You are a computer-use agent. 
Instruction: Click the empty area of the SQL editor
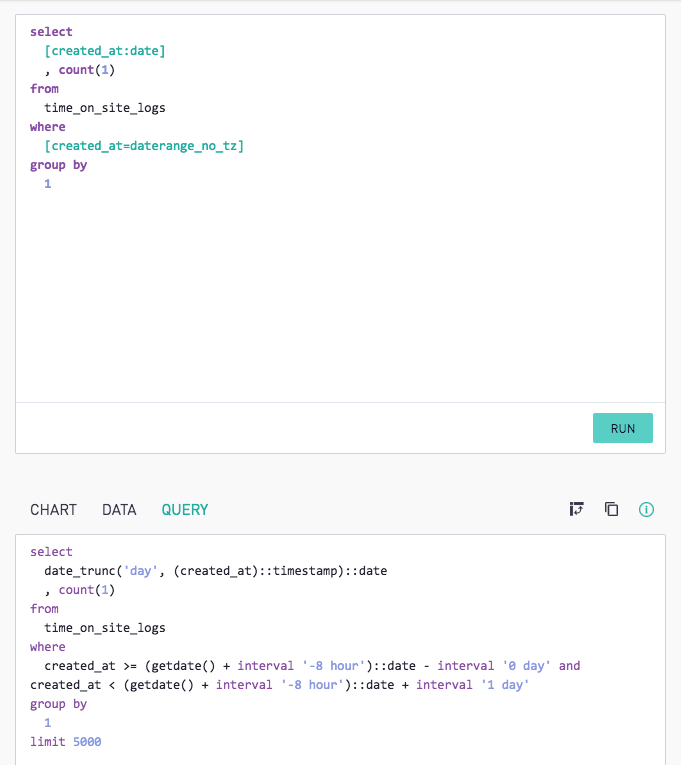340,293
